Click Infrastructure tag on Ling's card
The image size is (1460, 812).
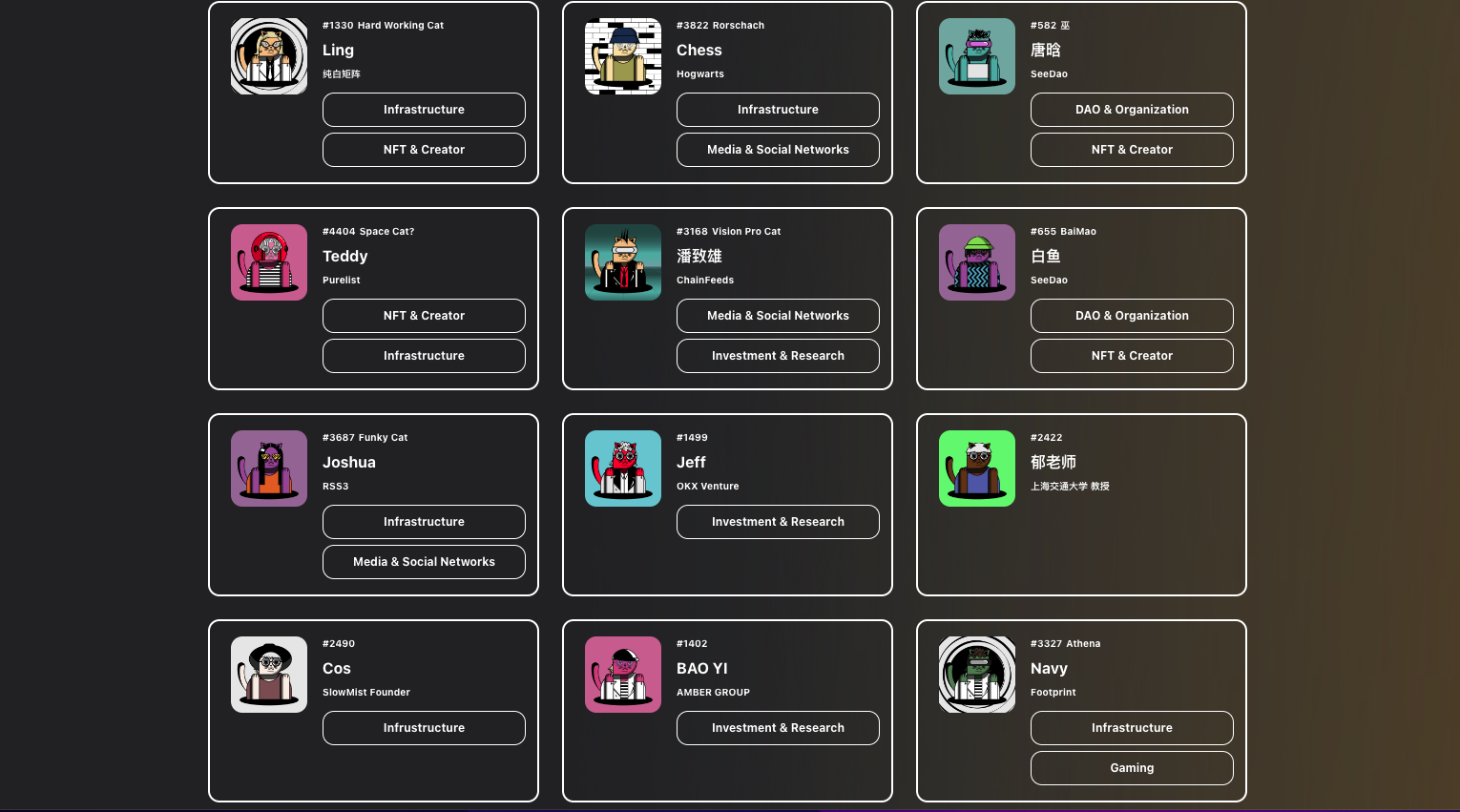click(x=424, y=110)
